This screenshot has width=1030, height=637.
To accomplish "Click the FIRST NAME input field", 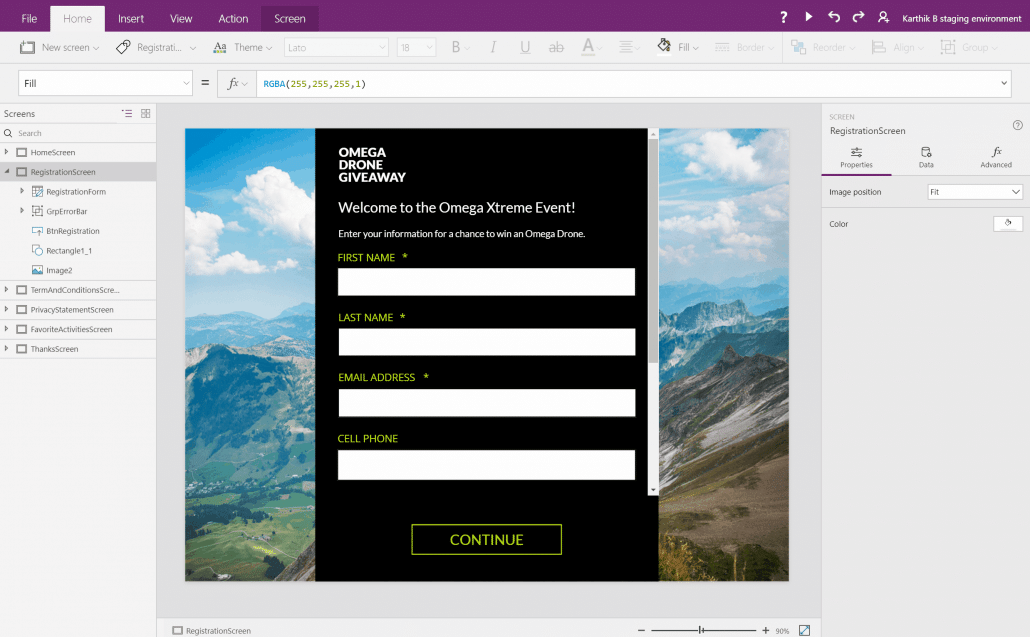I will pyautogui.click(x=486, y=282).
